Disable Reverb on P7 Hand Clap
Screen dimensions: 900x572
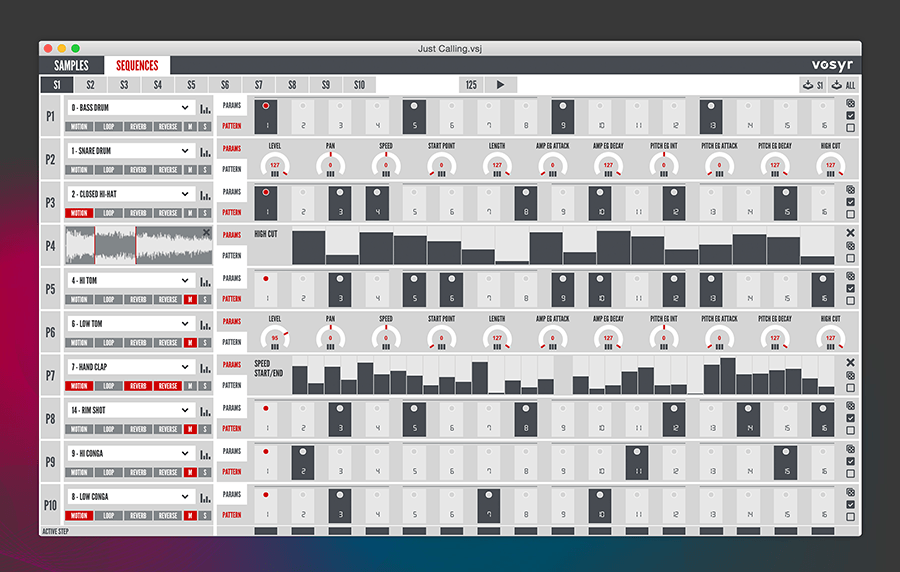(x=138, y=386)
